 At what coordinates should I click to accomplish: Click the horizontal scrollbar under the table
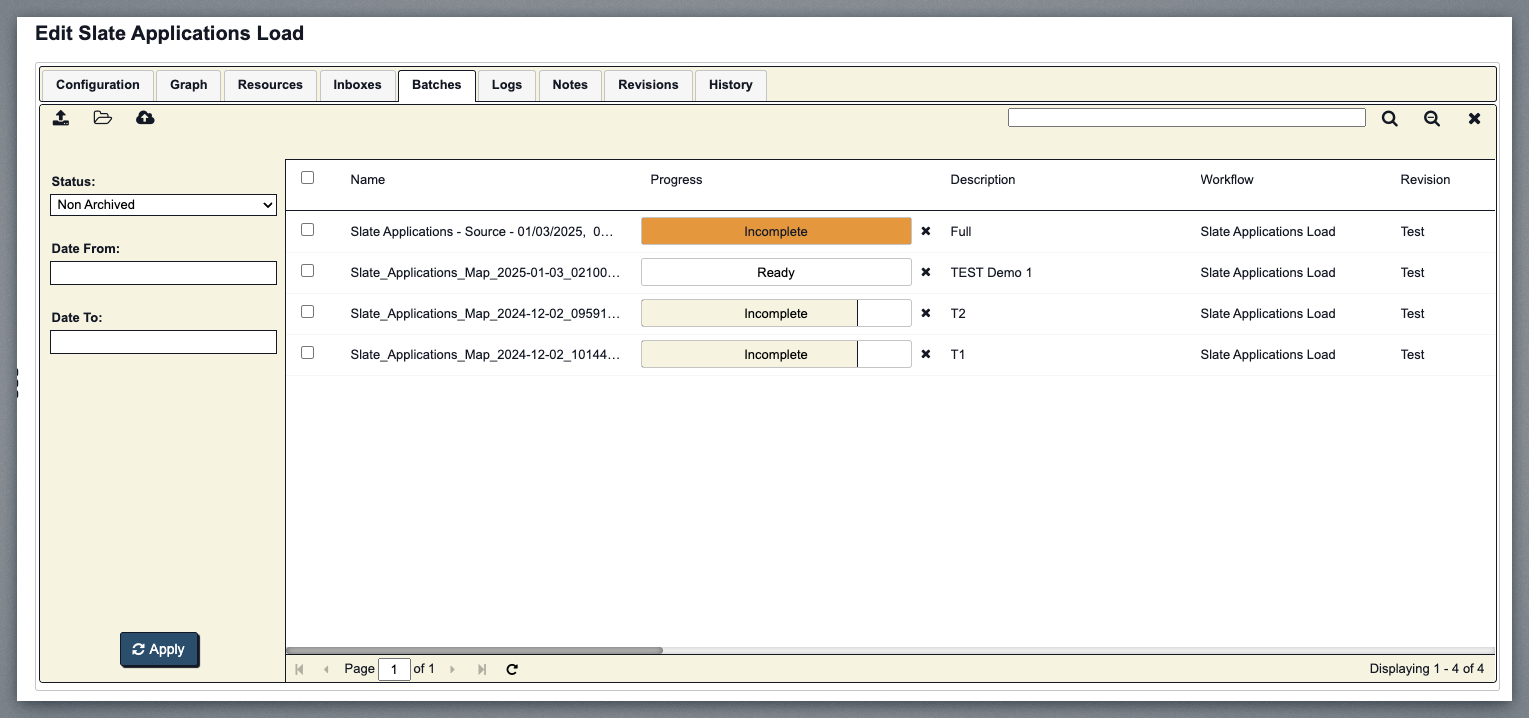(x=475, y=650)
